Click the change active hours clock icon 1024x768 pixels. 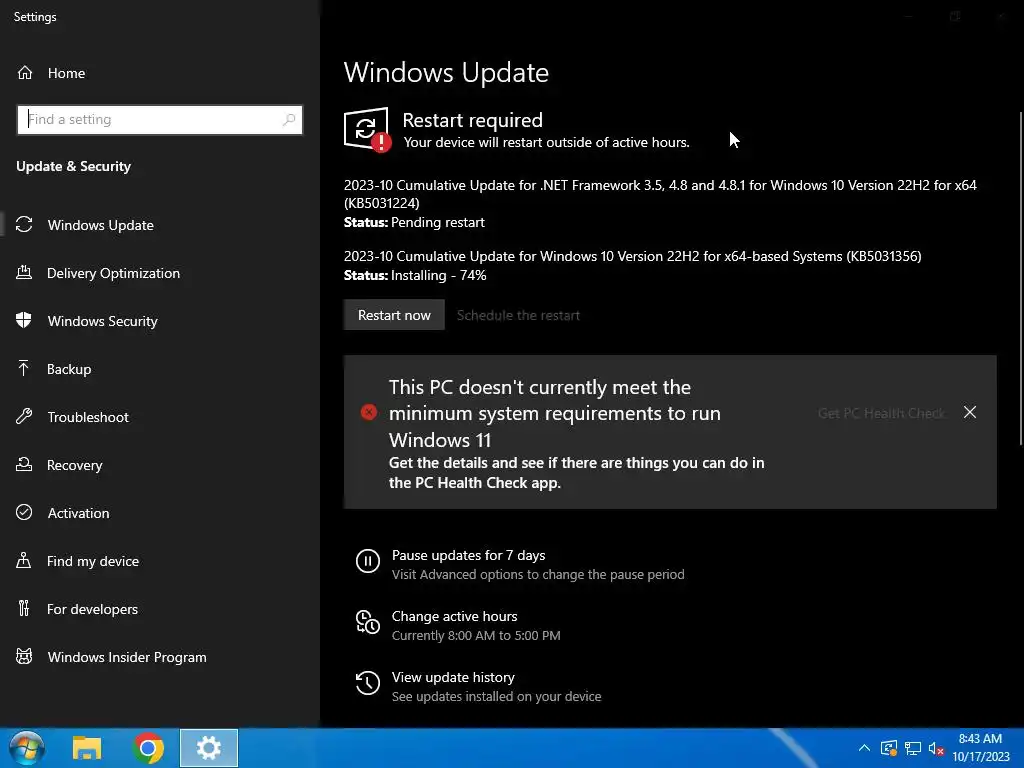(368, 622)
